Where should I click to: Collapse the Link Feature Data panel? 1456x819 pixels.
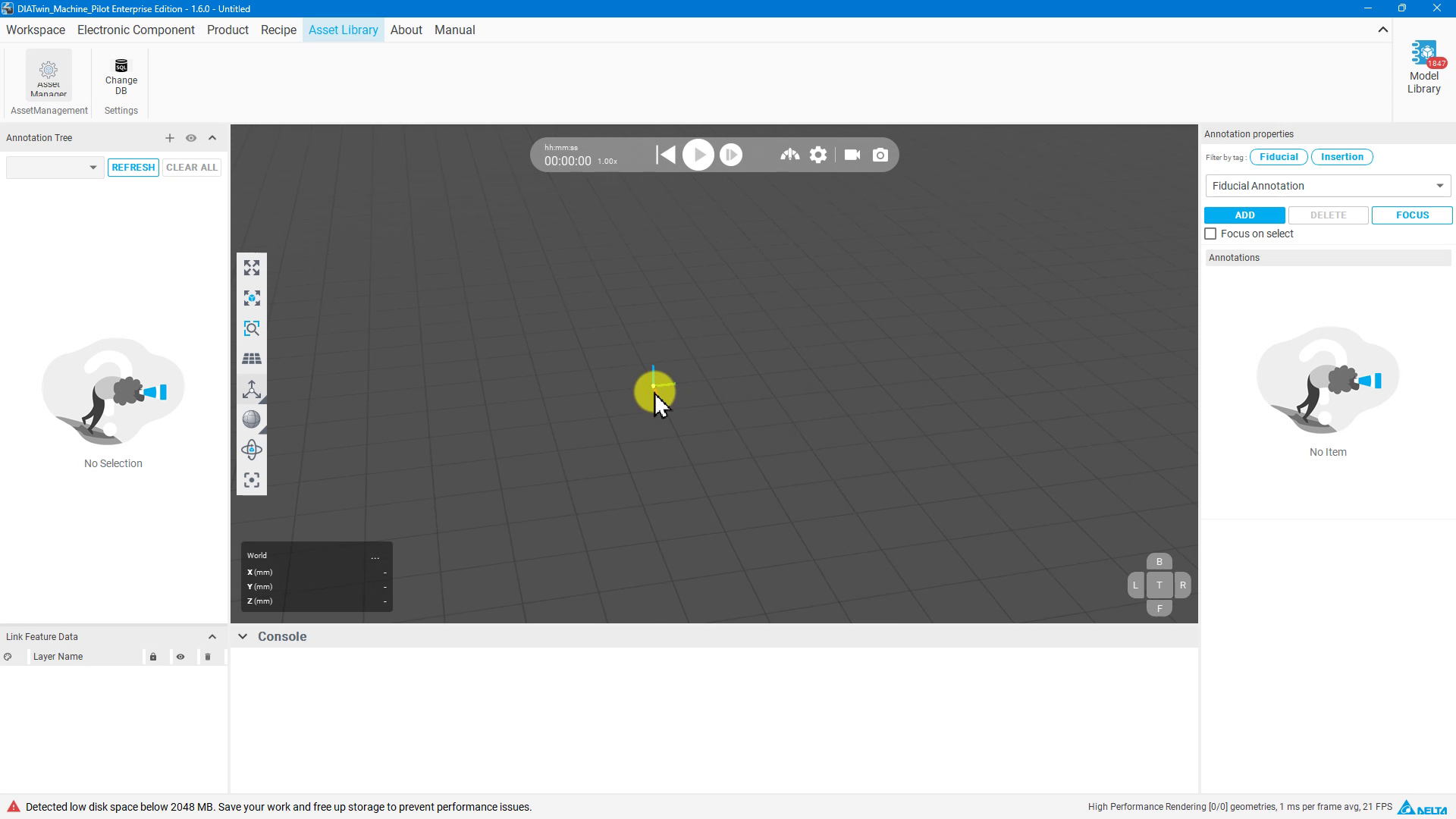pyautogui.click(x=212, y=637)
